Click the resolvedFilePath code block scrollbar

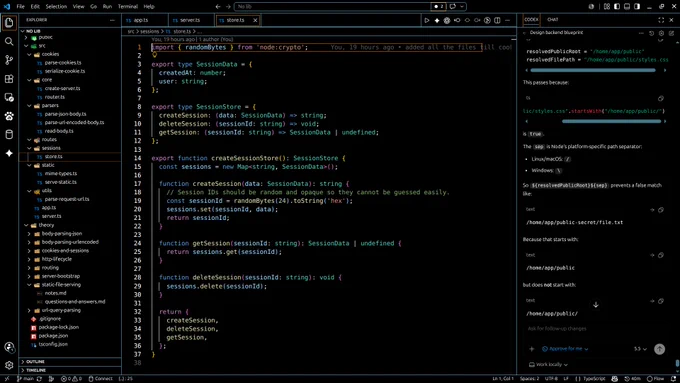(x=593, y=70)
